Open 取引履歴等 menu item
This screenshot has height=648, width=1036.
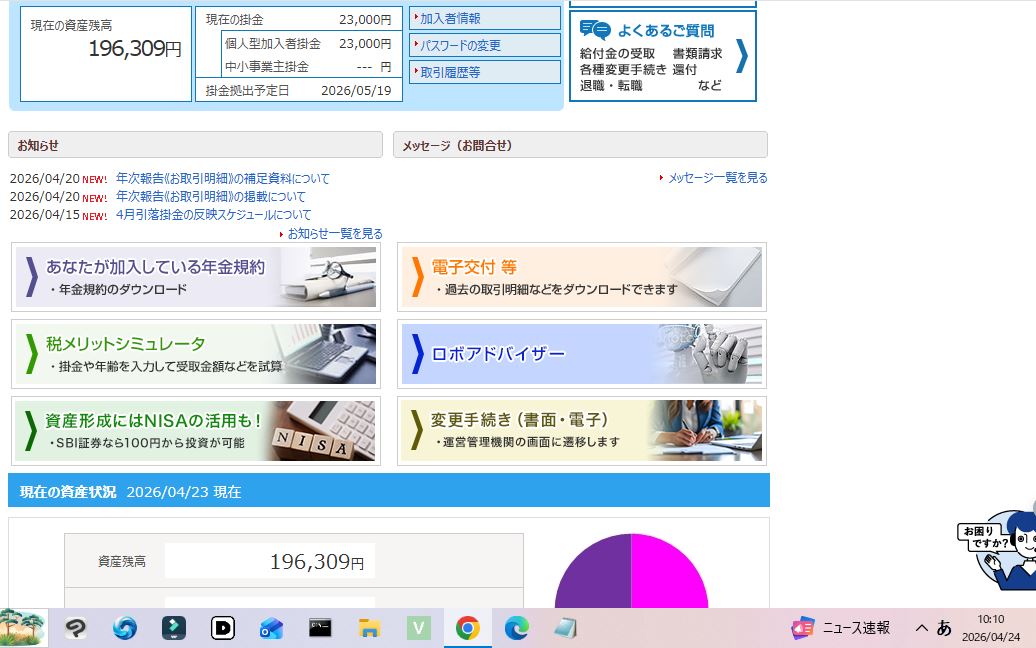tap(485, 72)
